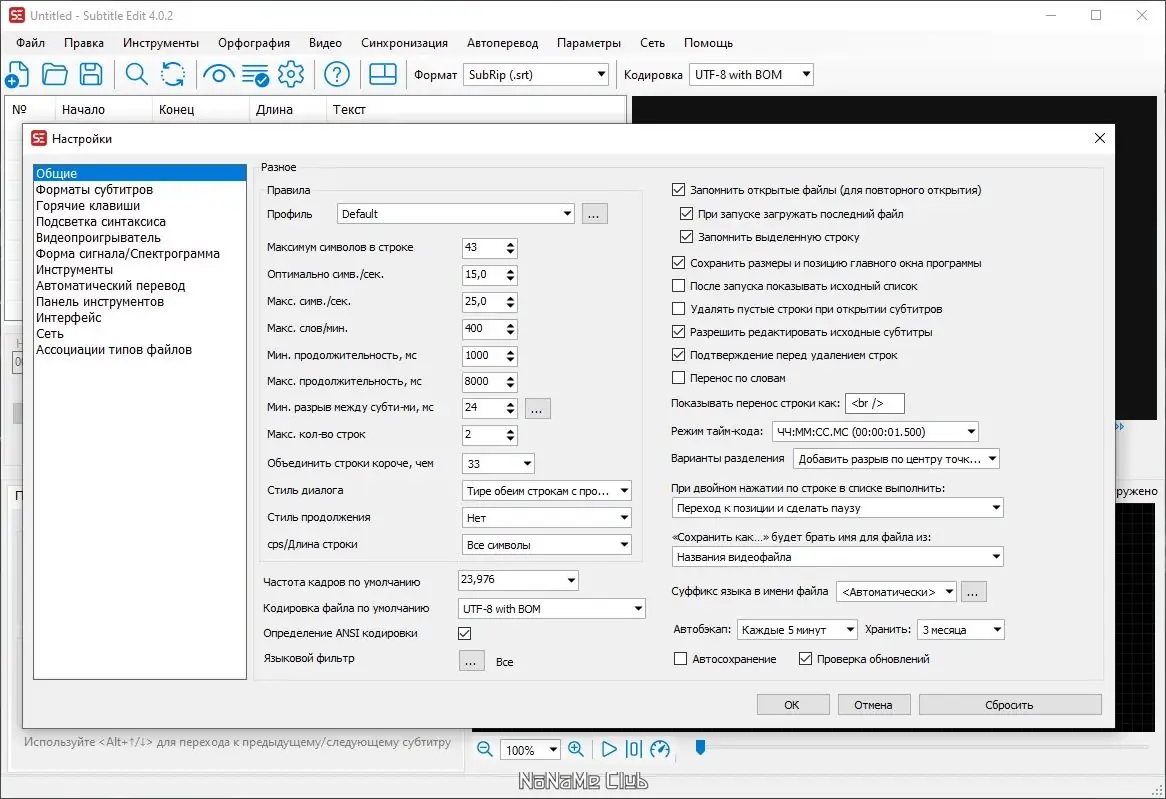
Task: Click the New subtitle file icon
Action: click(x=17, y=74)
